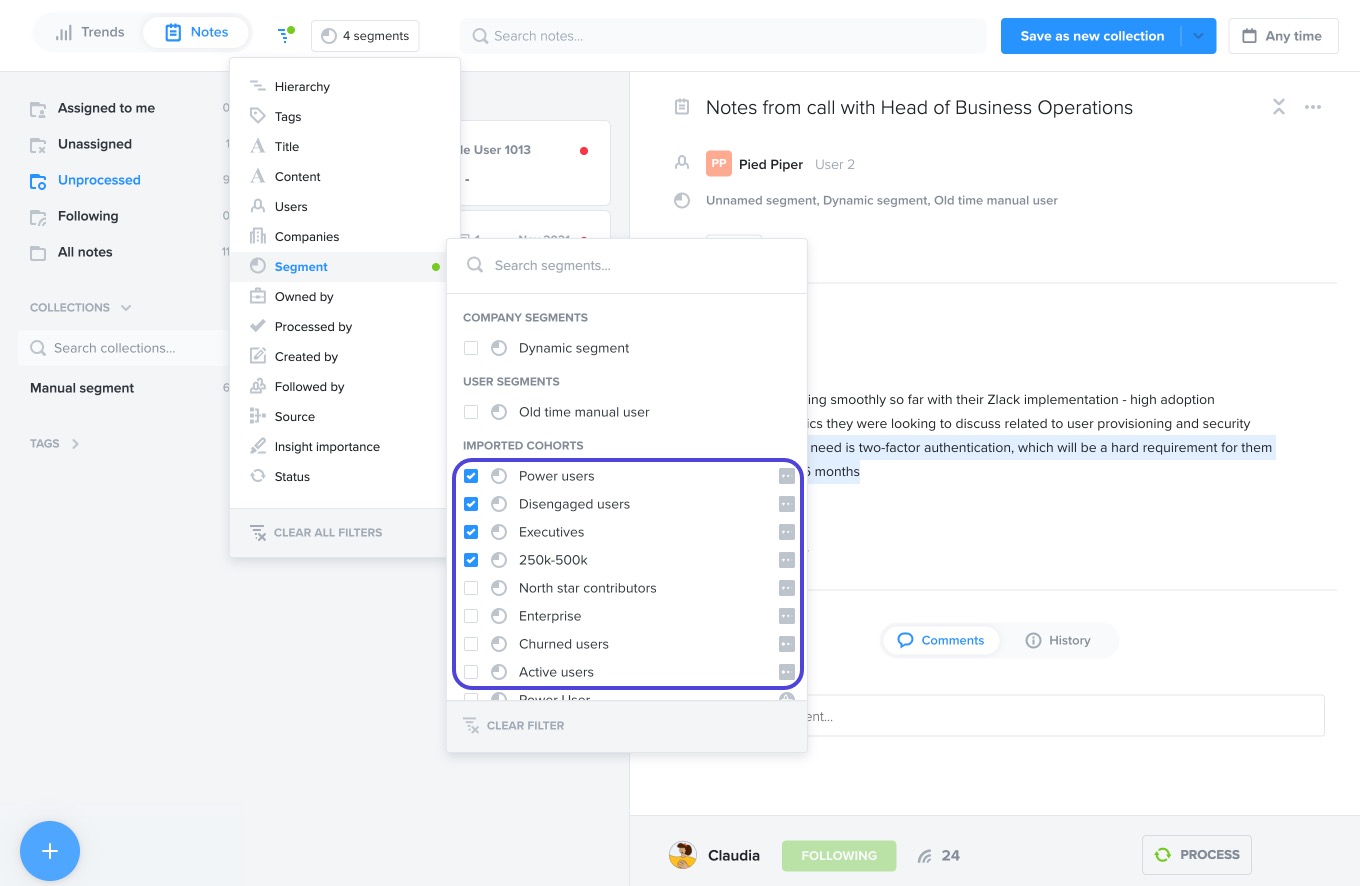This screenshot has height=886, width=1360.
Task: Enable the Dynamic segment checkbox
Action: [x=471, y=348]
